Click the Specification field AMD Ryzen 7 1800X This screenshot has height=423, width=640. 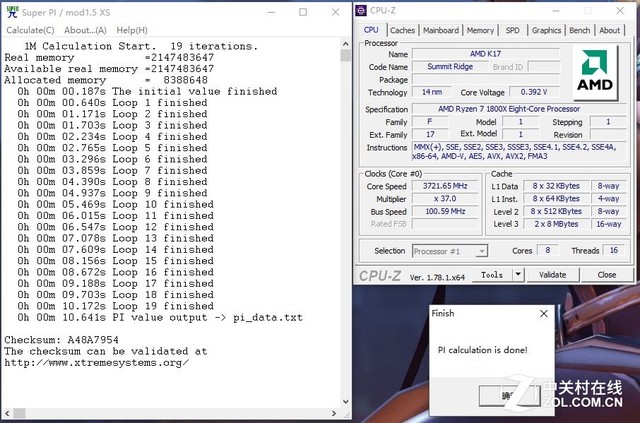tap(519, 109)
